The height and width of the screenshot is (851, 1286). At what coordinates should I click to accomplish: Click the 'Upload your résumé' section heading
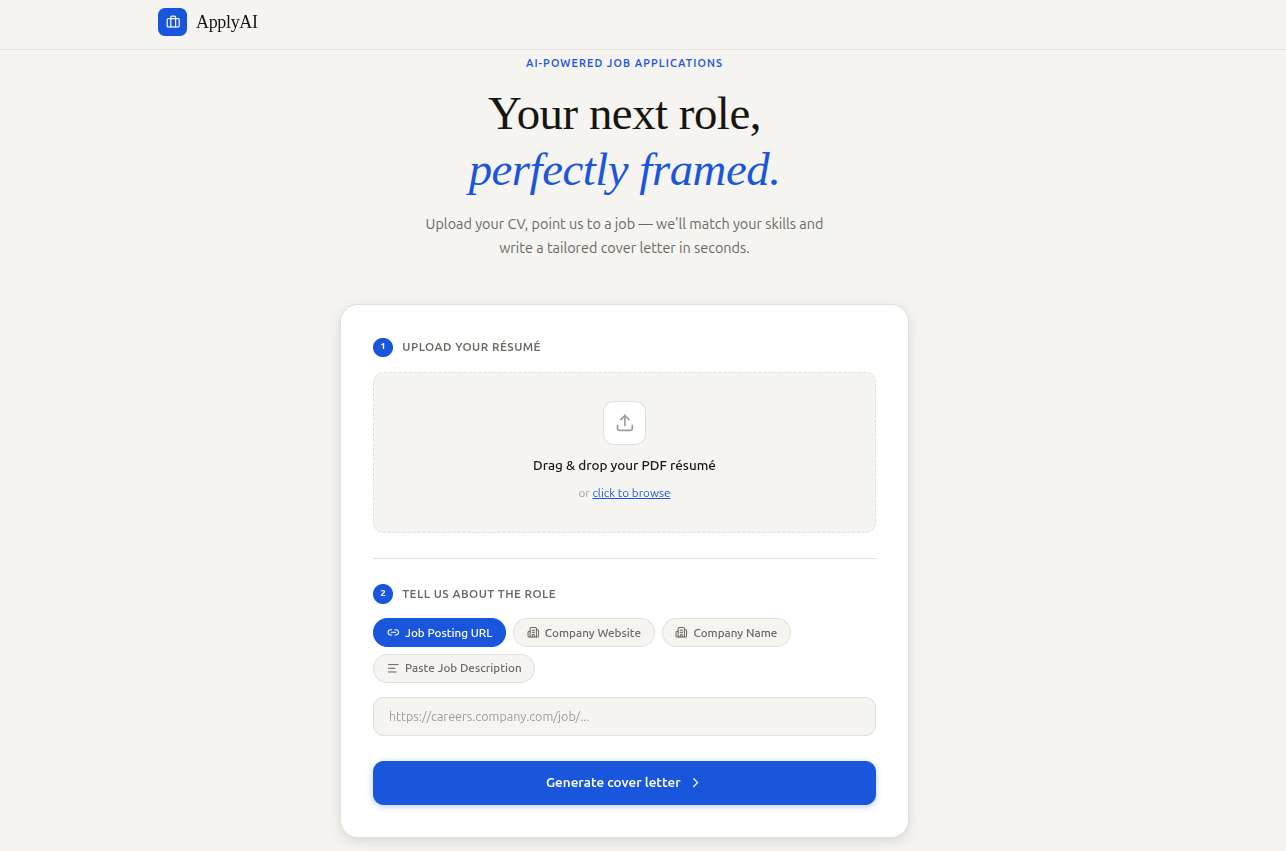[x=471, y=347]
